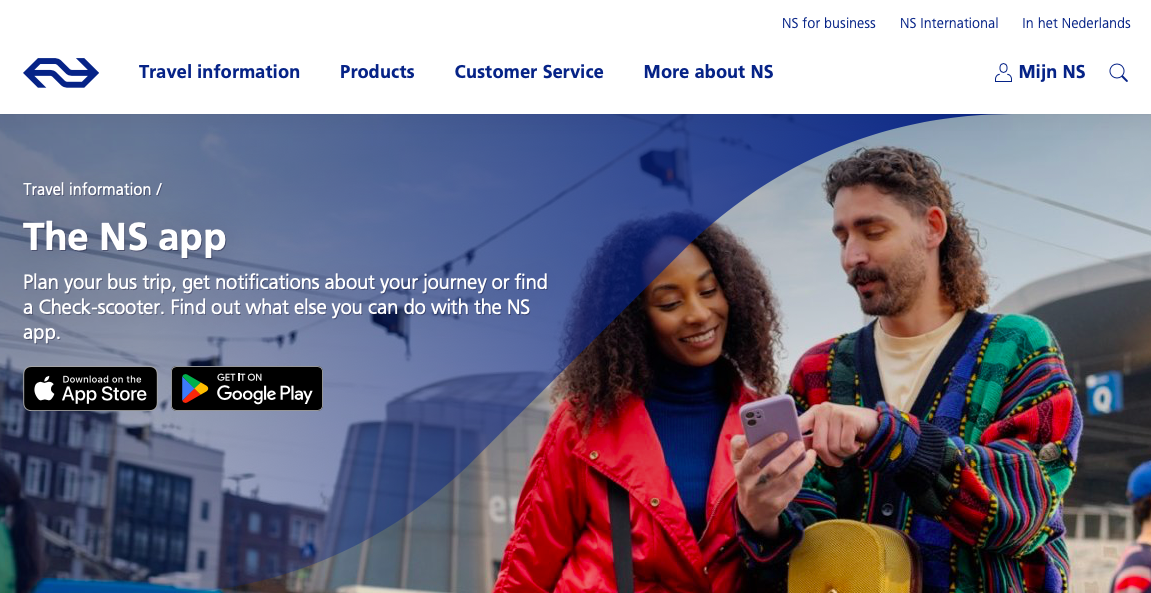Open the Products menu

point(377,72)
